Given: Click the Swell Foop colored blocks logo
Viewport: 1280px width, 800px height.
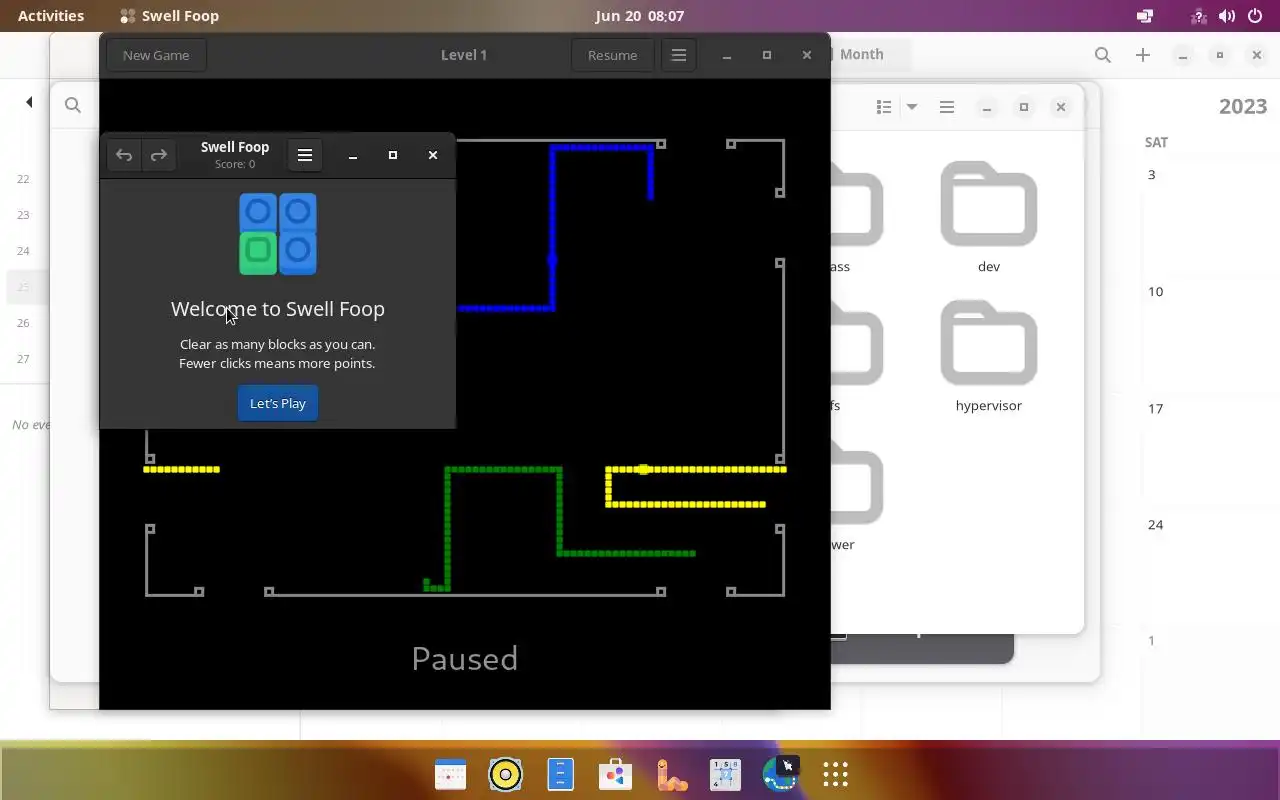Looking at the screenshot, I should tap(278, 234).
